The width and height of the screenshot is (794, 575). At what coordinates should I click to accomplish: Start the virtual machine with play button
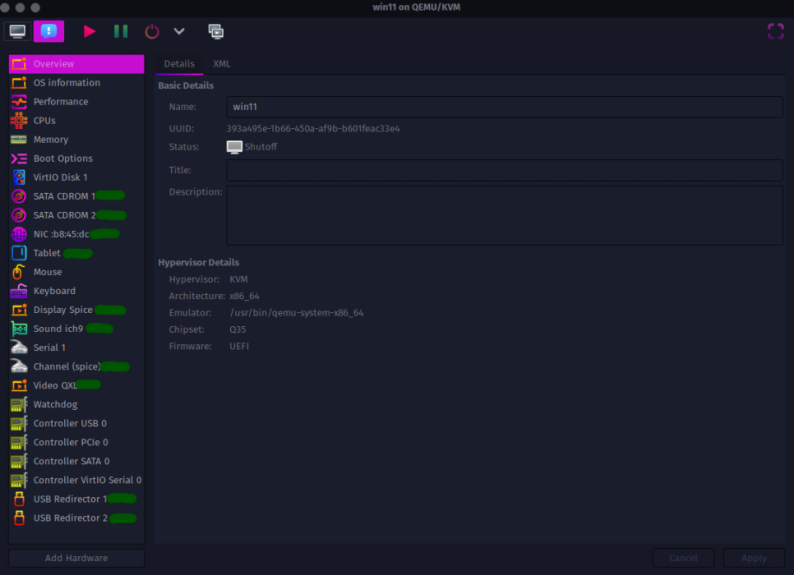(x=89, y=31)
